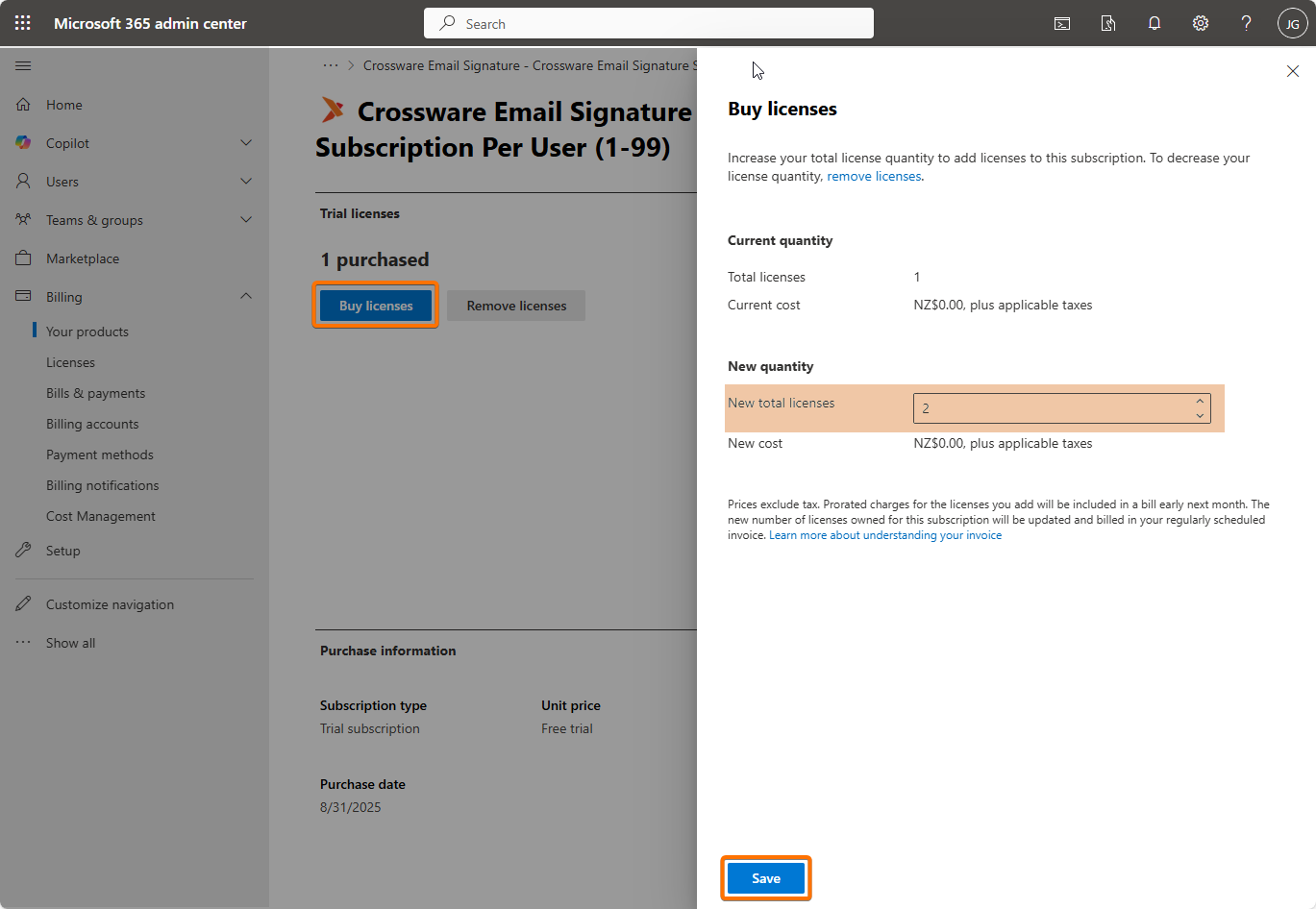This screenshot has width=1316, height=909.
Task: Decrease new total licenses with down arrow
Action: [1200, 415]
